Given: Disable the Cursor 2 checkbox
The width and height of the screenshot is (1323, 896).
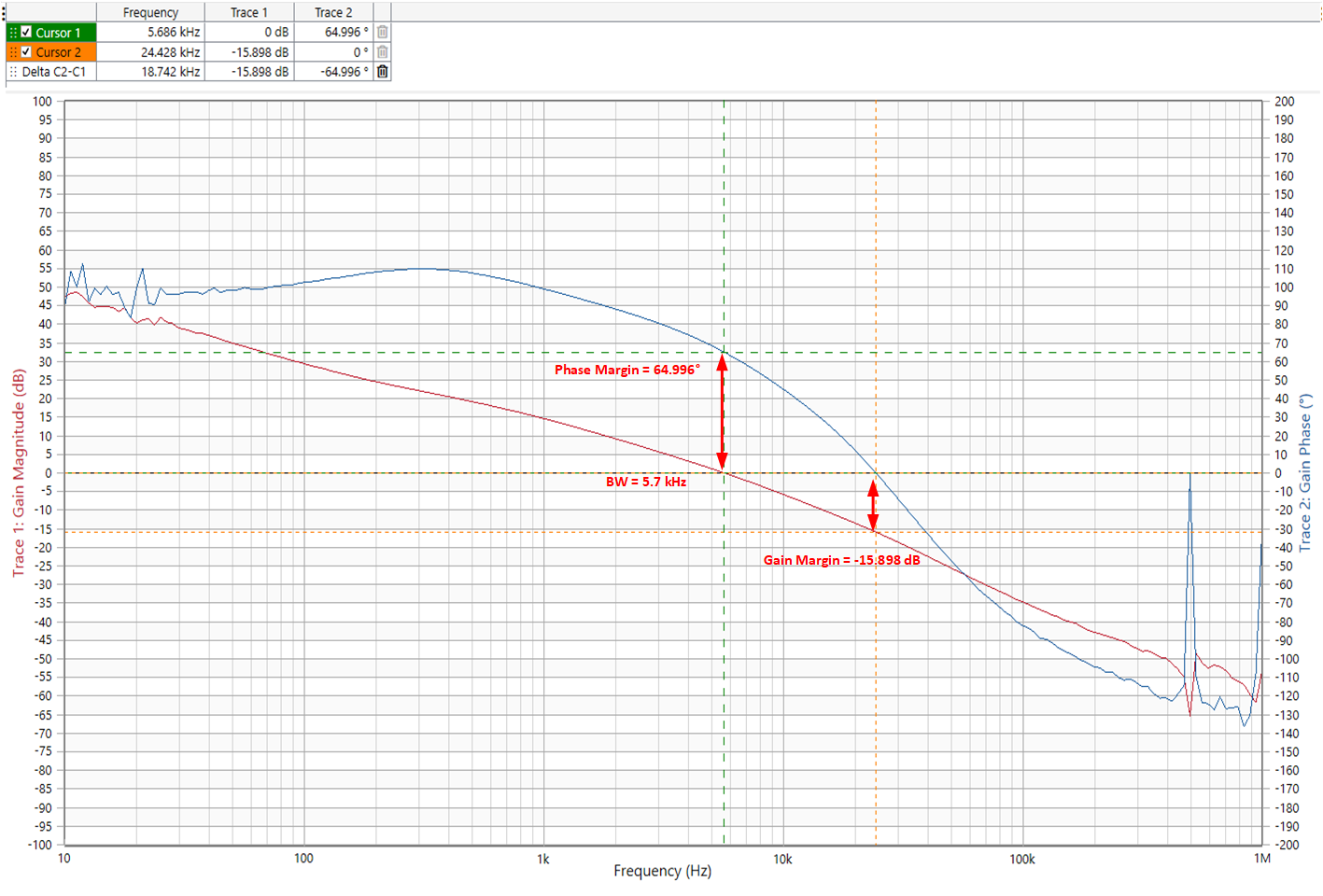Looking at the screenshot, I should coord(26,52).
